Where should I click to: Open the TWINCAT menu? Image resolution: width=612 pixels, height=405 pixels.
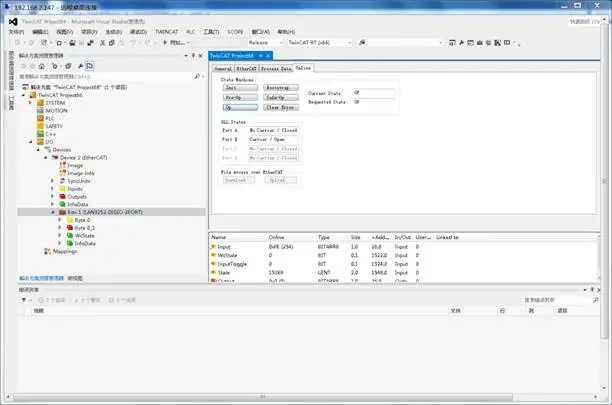[166, 32]
